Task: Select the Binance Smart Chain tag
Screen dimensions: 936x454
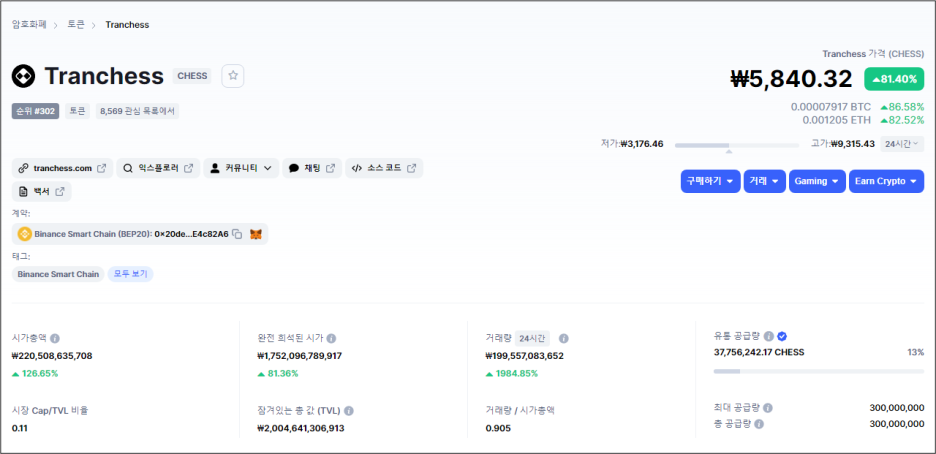Action: 58,274
